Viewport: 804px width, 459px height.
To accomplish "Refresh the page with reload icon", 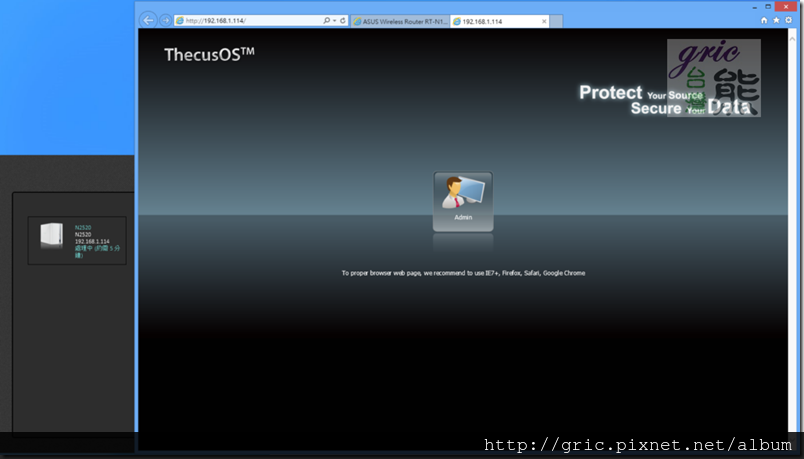I will [343, 21].
